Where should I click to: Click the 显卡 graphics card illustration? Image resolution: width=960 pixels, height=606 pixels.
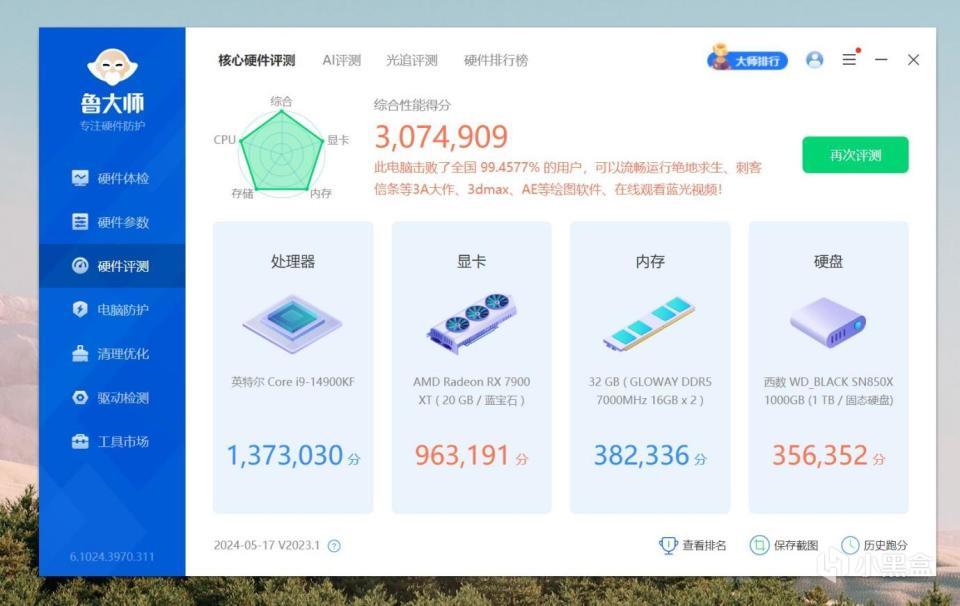pos(471,323)
